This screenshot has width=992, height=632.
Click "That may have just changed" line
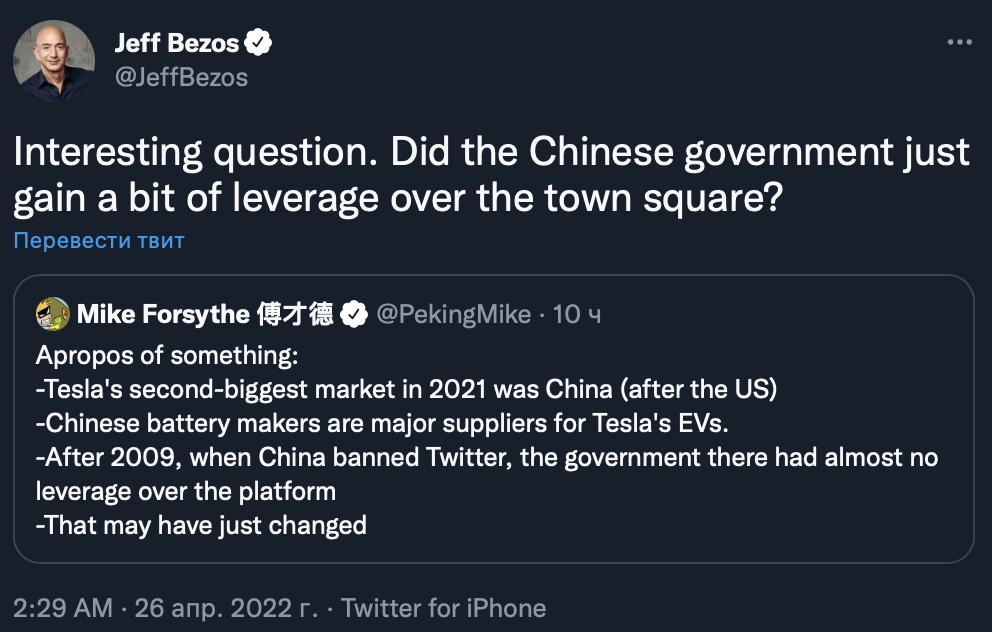point(201,524)
